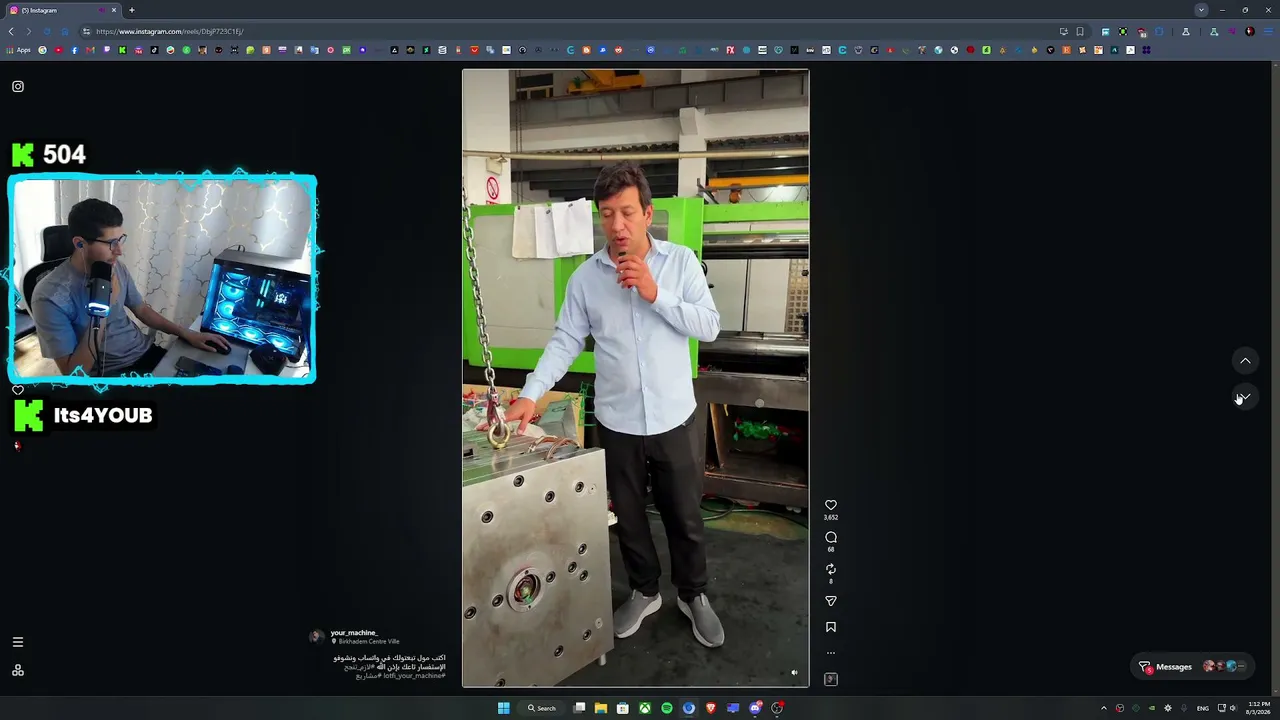Reload the current page
The height and width of the screenshot is (720, 1280).
coord(46,31)
